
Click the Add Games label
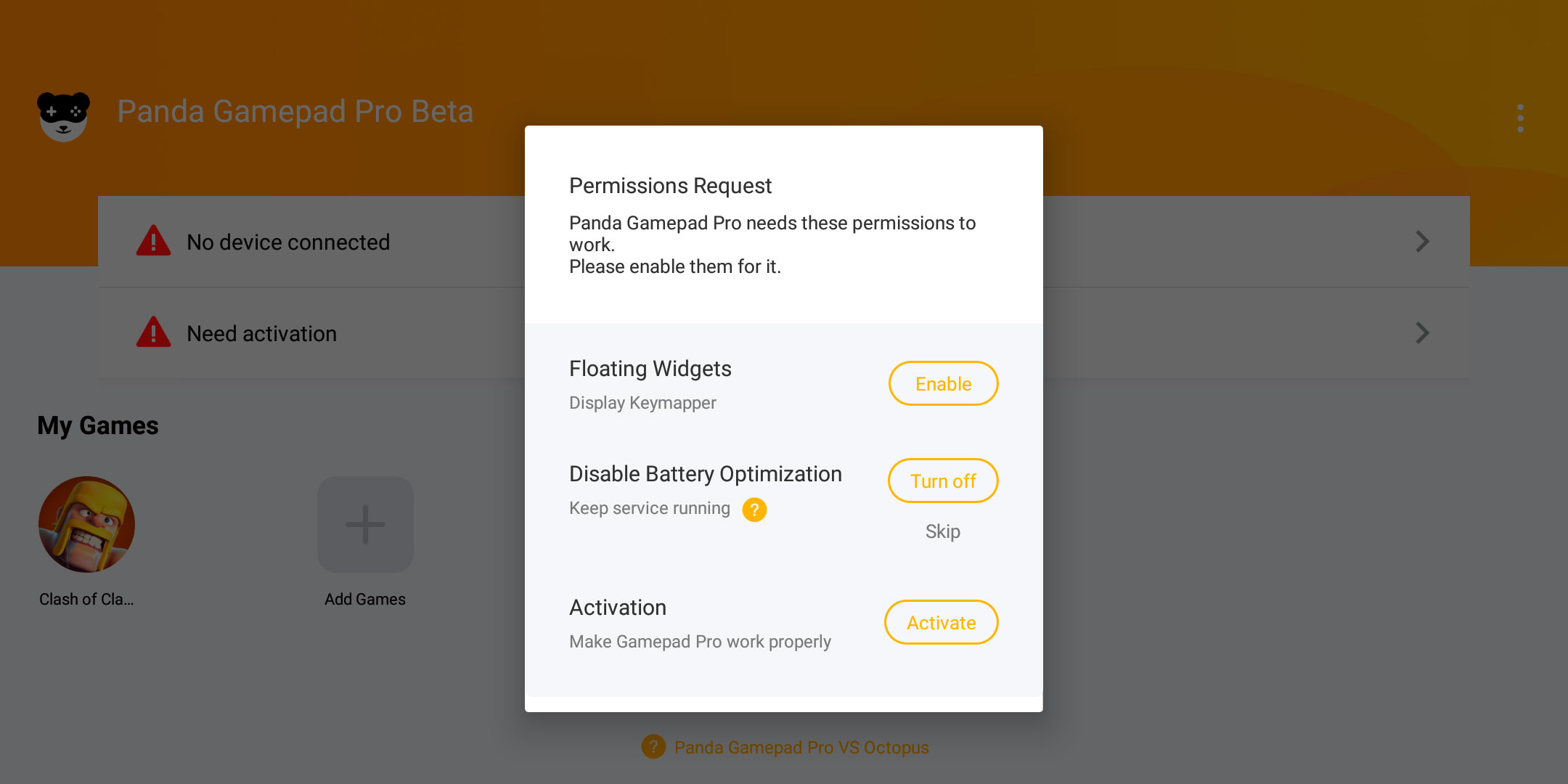coord(365,599)
